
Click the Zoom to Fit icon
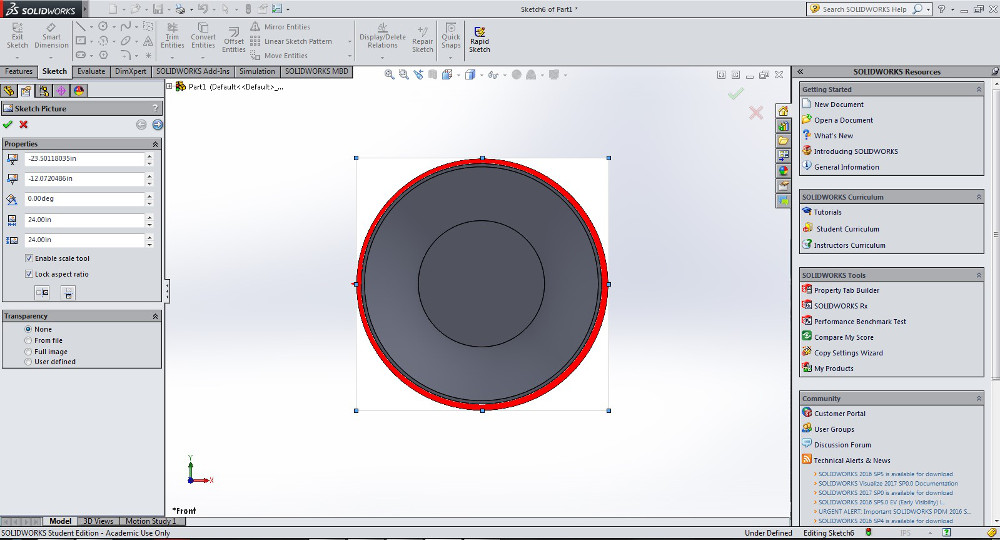click(x=389, y=75)
